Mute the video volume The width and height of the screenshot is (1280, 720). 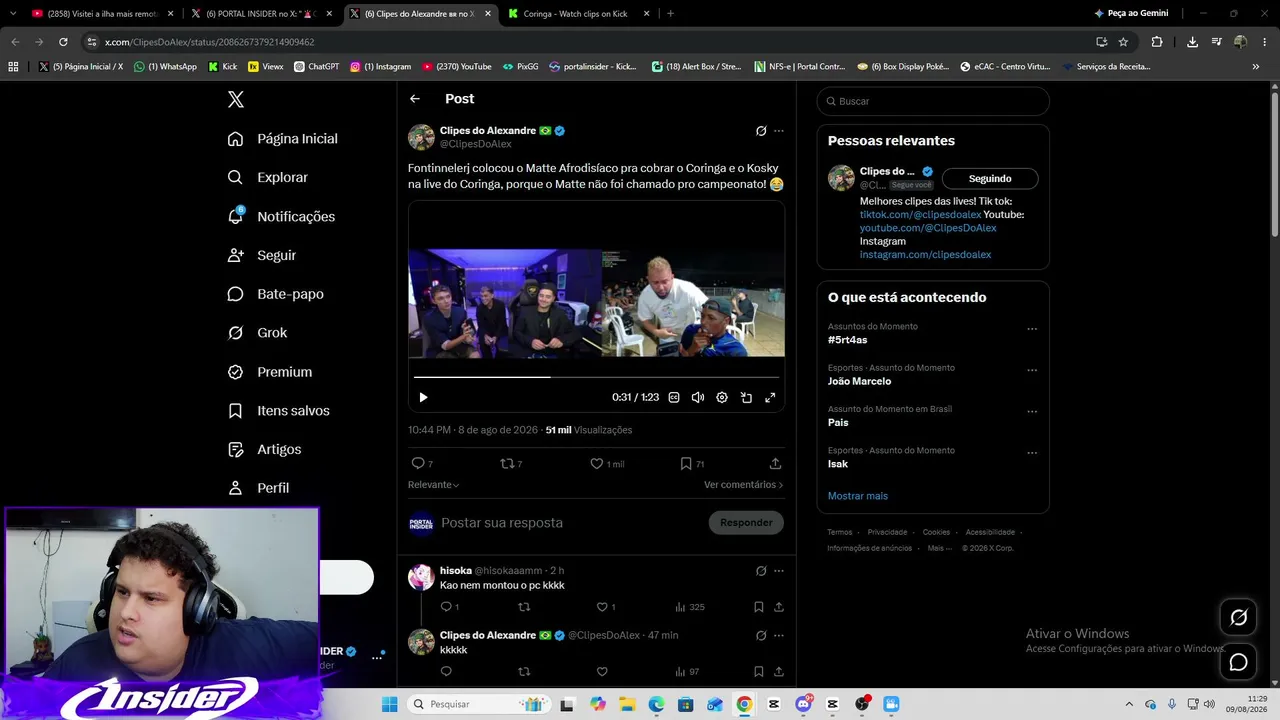click(698, 397)
